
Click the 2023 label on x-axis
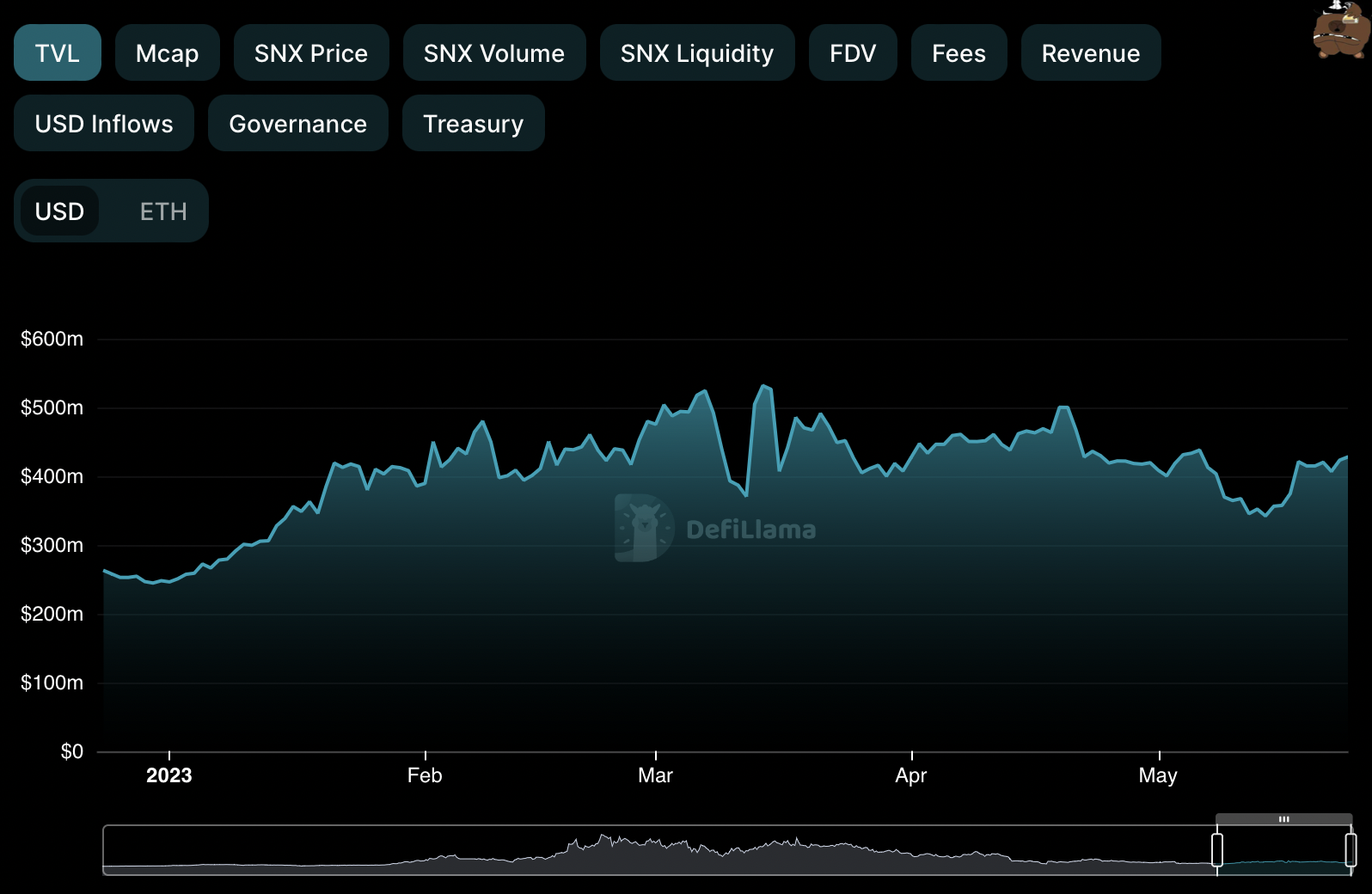point(169,775)
